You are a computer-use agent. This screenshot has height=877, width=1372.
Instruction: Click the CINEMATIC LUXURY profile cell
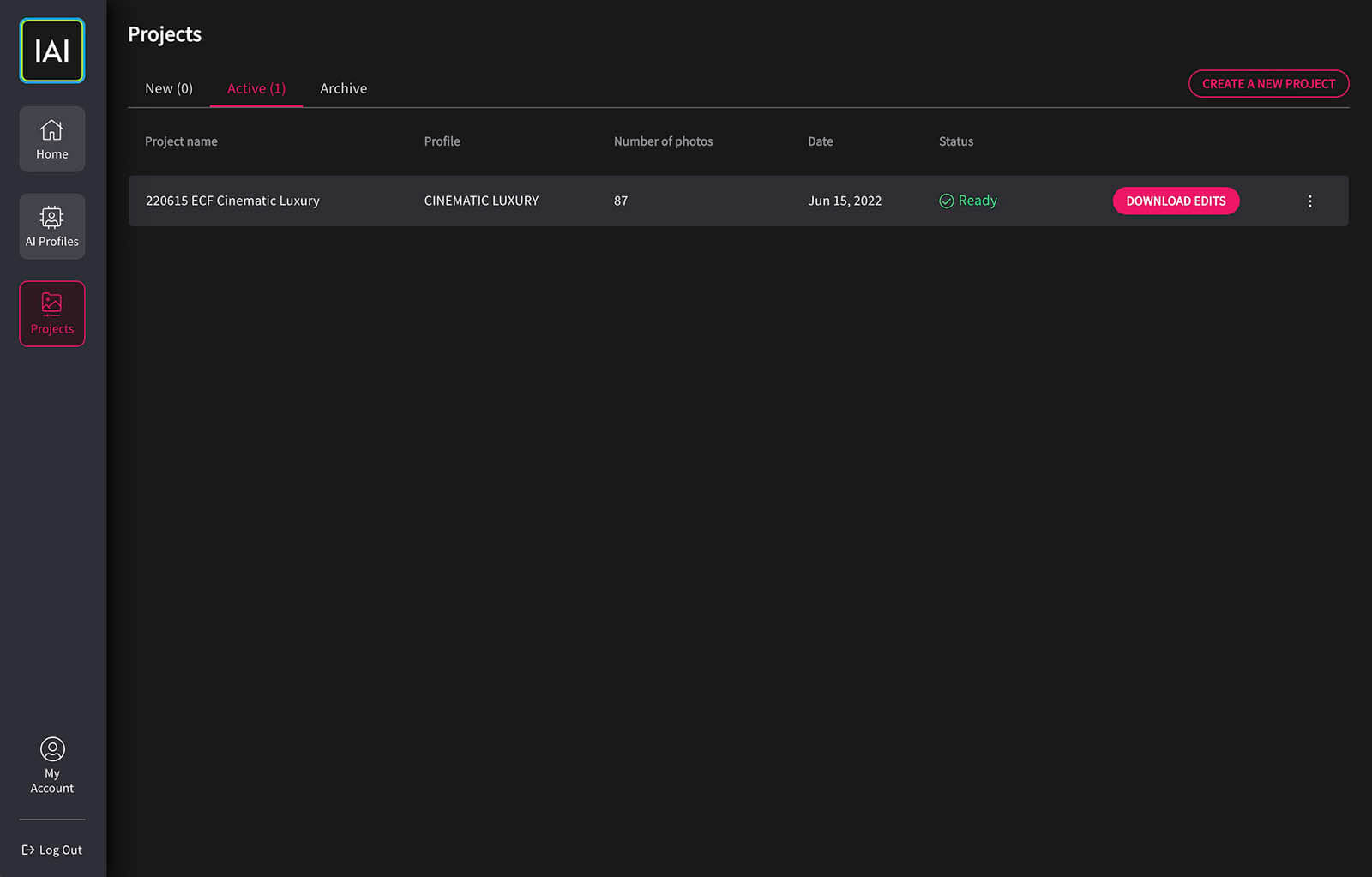coord(481,201)
